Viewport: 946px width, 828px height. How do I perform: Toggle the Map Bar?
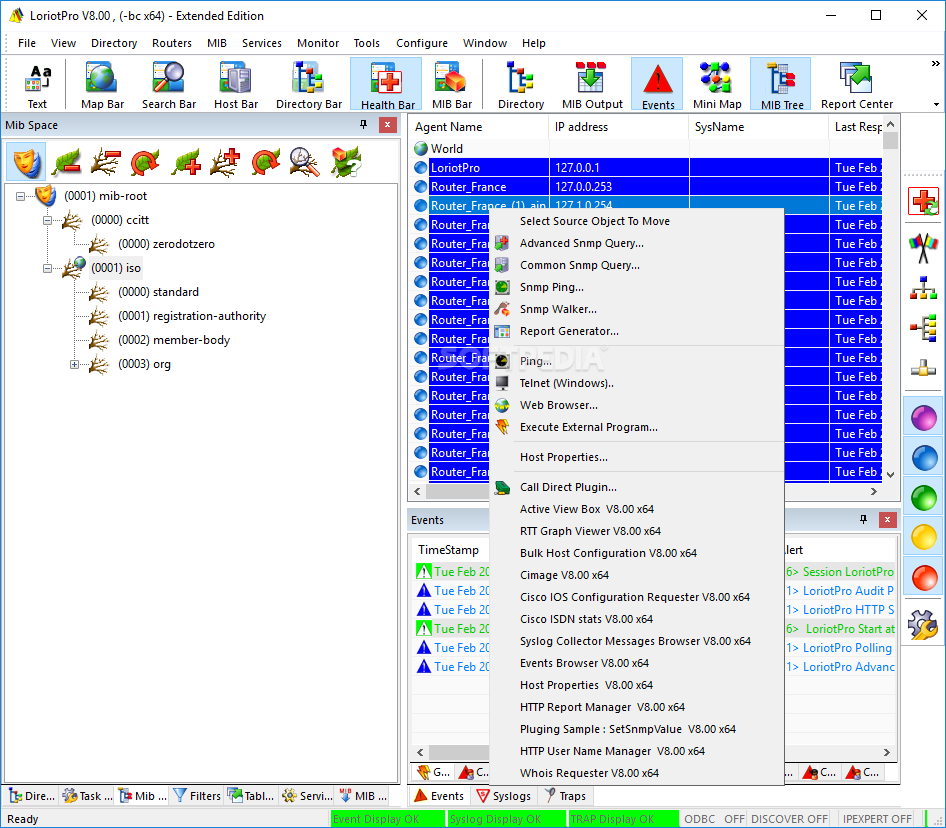(x=102, y=85)
